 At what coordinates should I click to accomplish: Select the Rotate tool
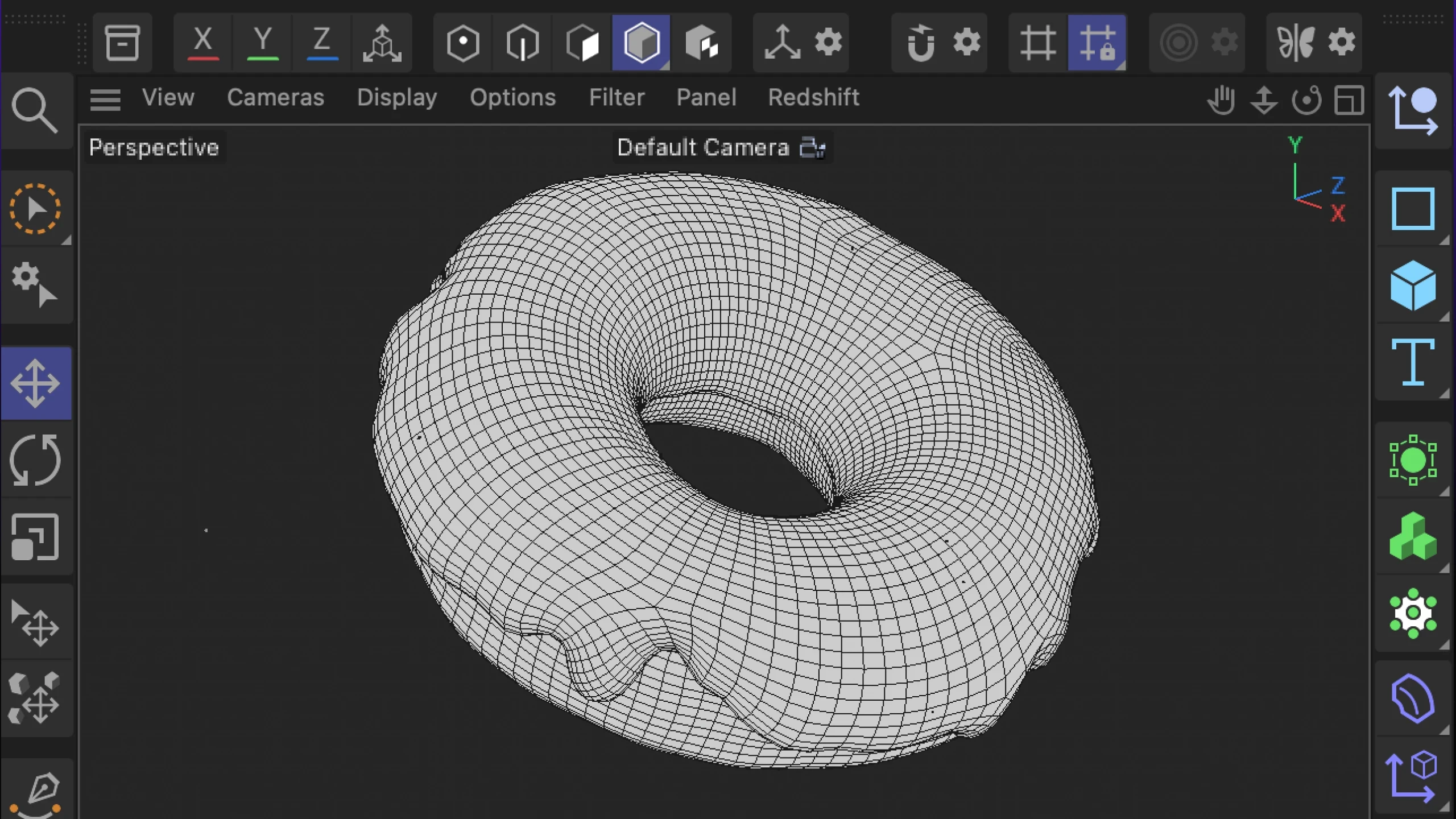pos(35,460)
